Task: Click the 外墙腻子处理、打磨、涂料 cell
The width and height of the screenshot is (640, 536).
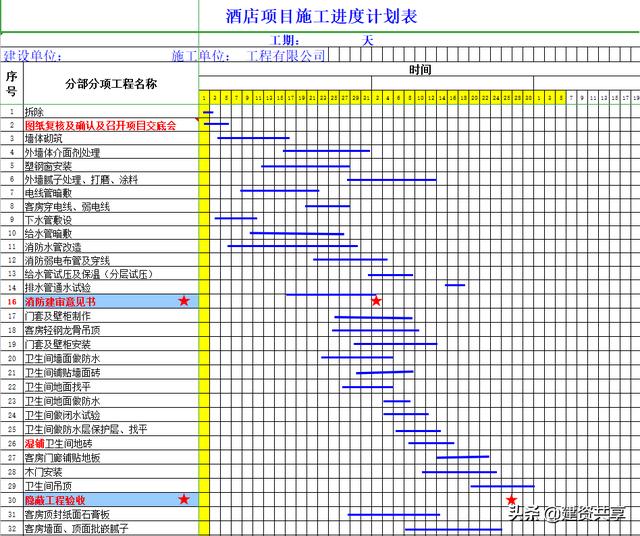Action: (111, 179)
